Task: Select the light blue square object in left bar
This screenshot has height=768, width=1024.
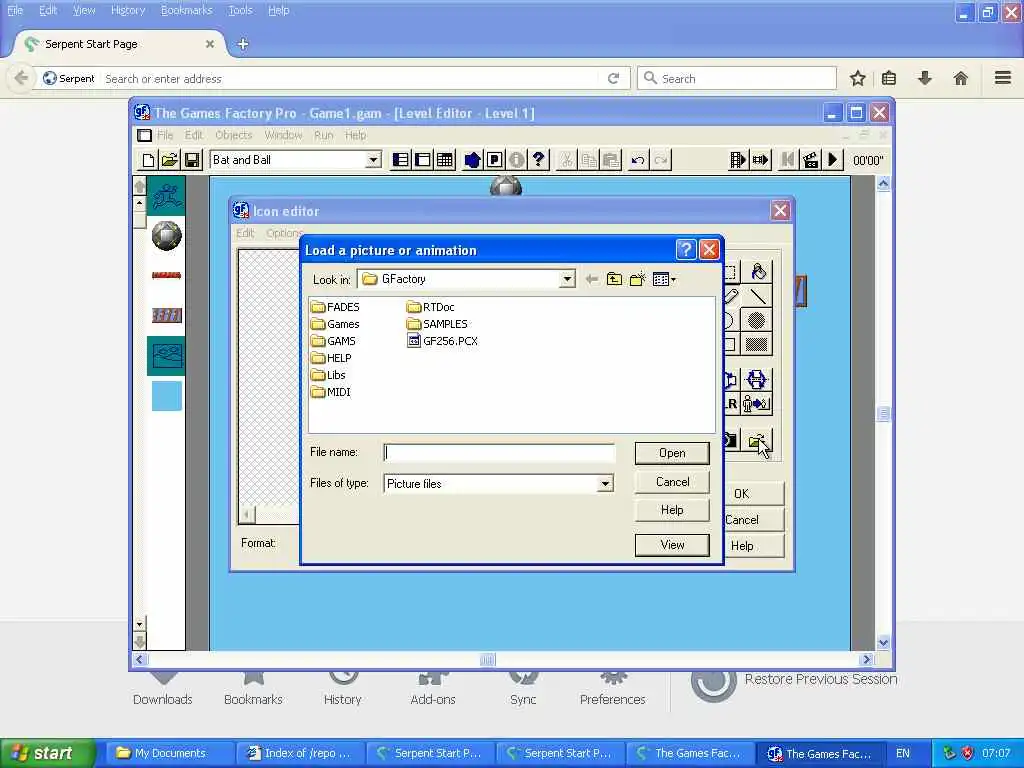Action: point(167,396)
